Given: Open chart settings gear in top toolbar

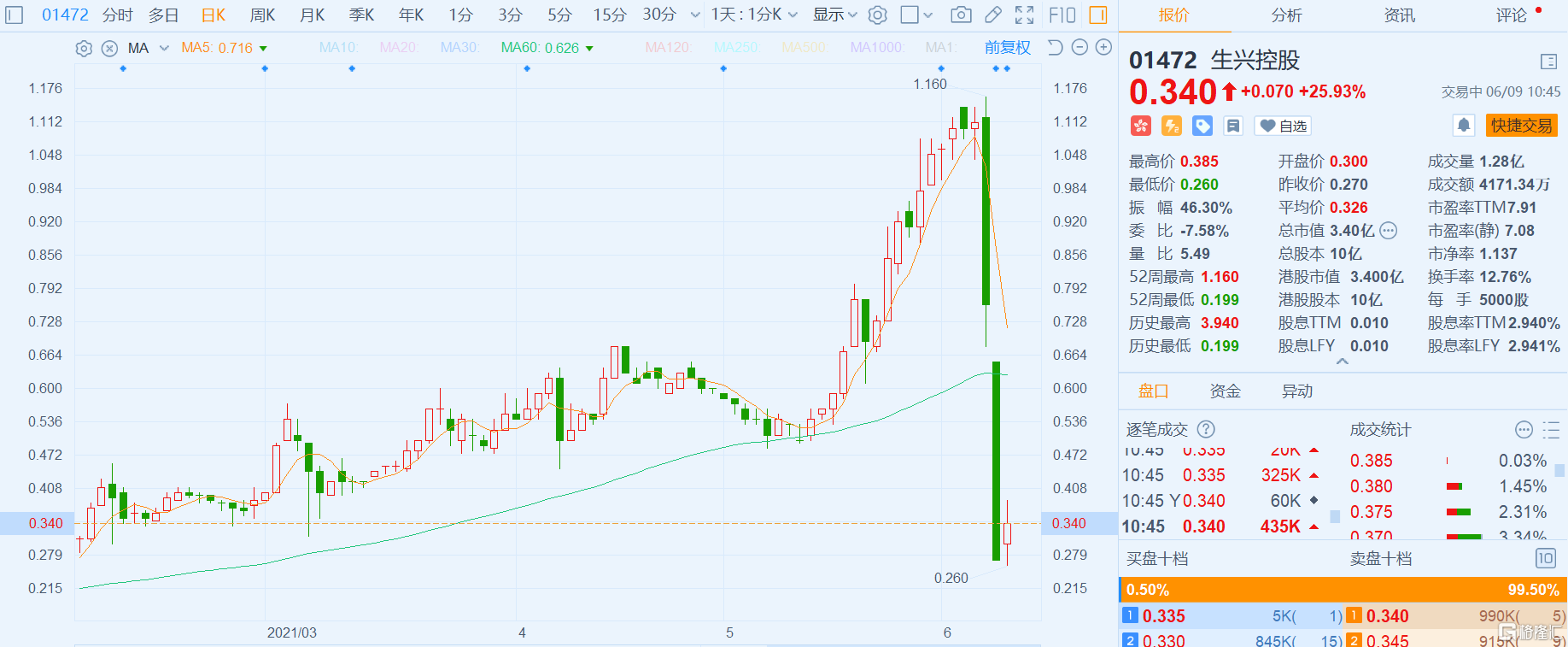Looking at the screenshot, I should 877,15.
